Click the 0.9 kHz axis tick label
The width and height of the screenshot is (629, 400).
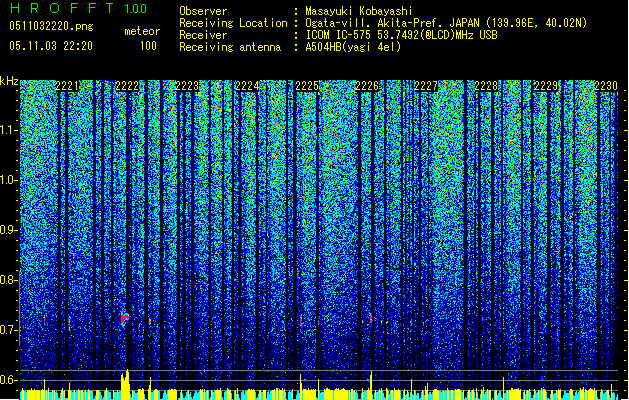click(9, 230)
